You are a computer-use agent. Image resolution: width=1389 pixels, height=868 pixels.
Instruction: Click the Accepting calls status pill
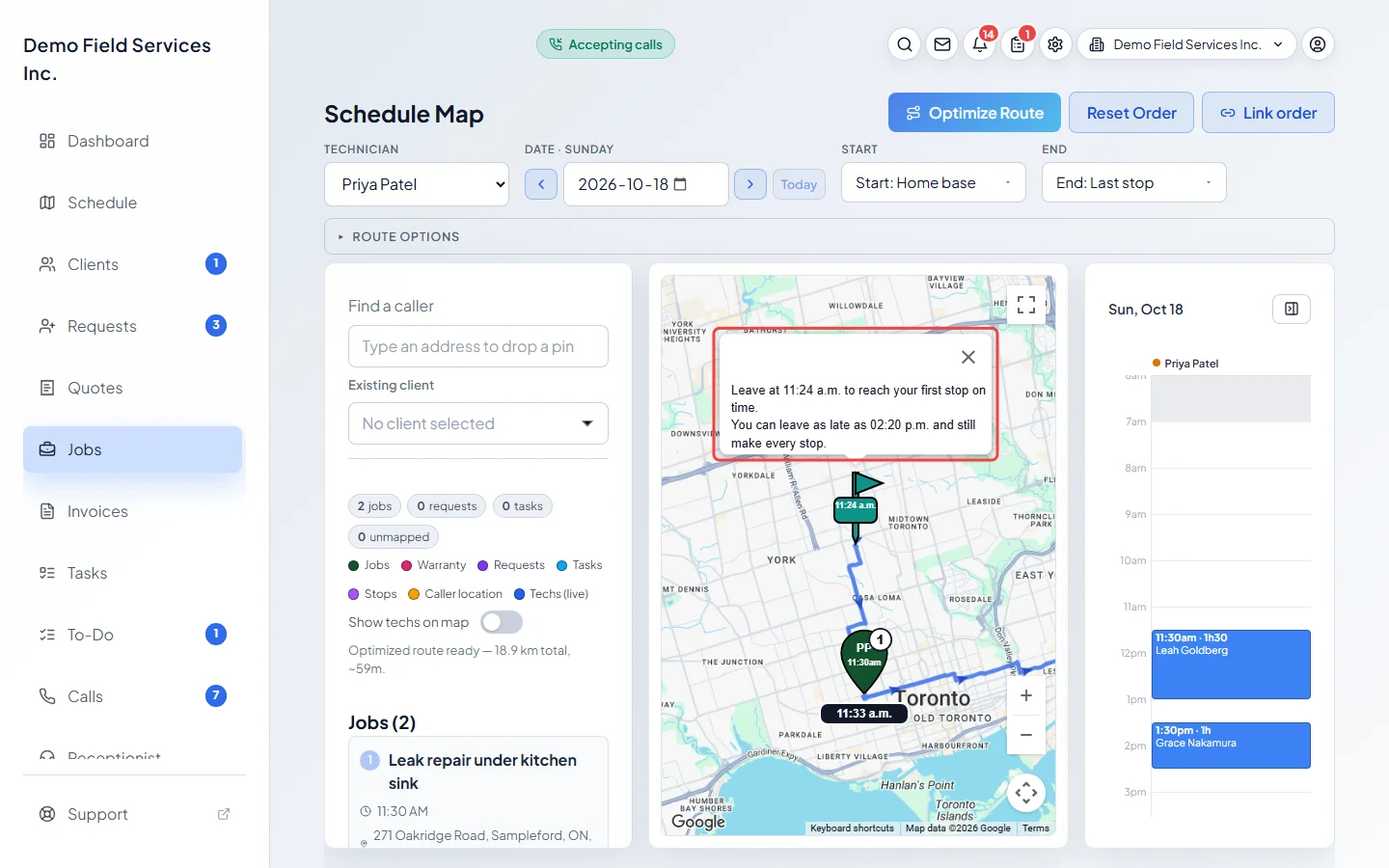[x=606, y=44]
